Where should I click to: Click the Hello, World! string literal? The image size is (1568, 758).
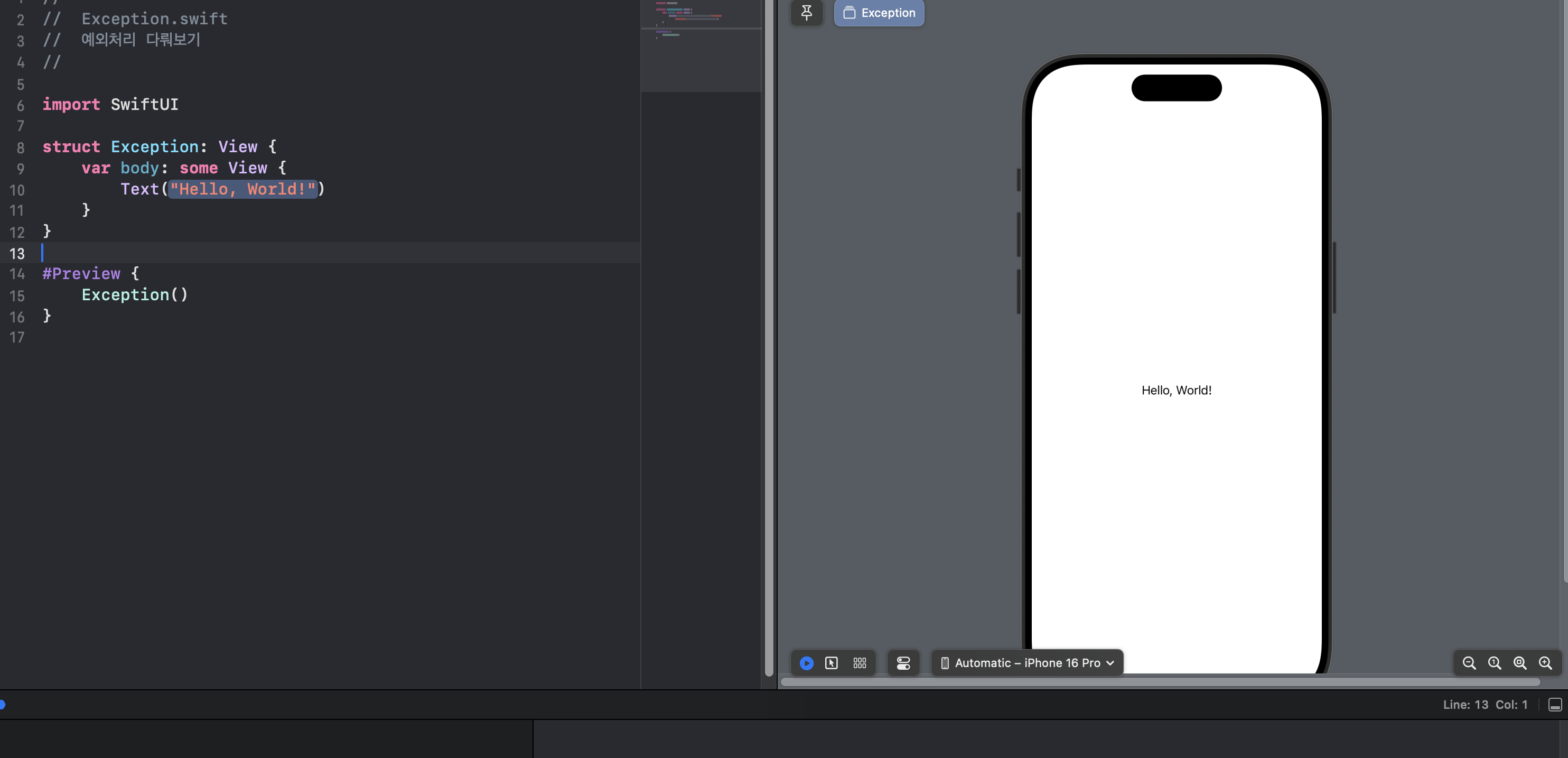pos(243,189)
